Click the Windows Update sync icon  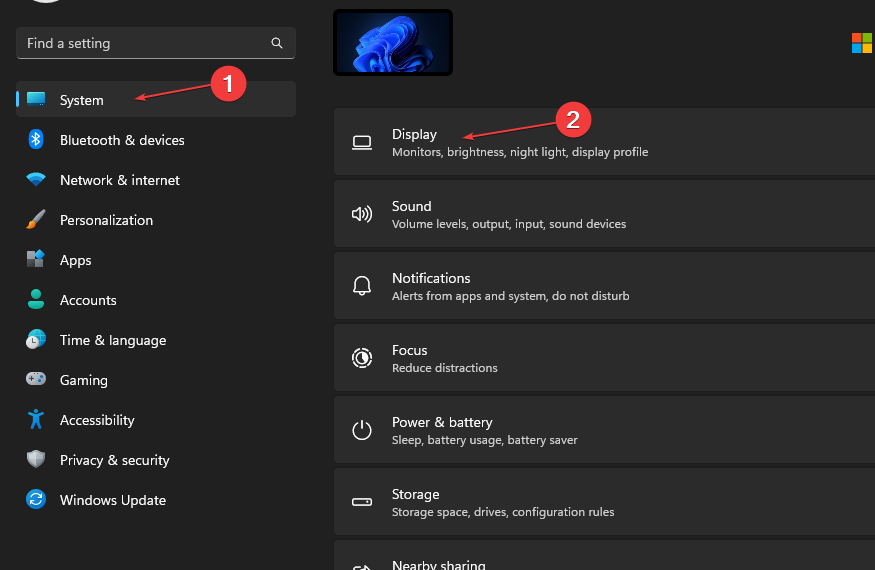coord(36,500)
